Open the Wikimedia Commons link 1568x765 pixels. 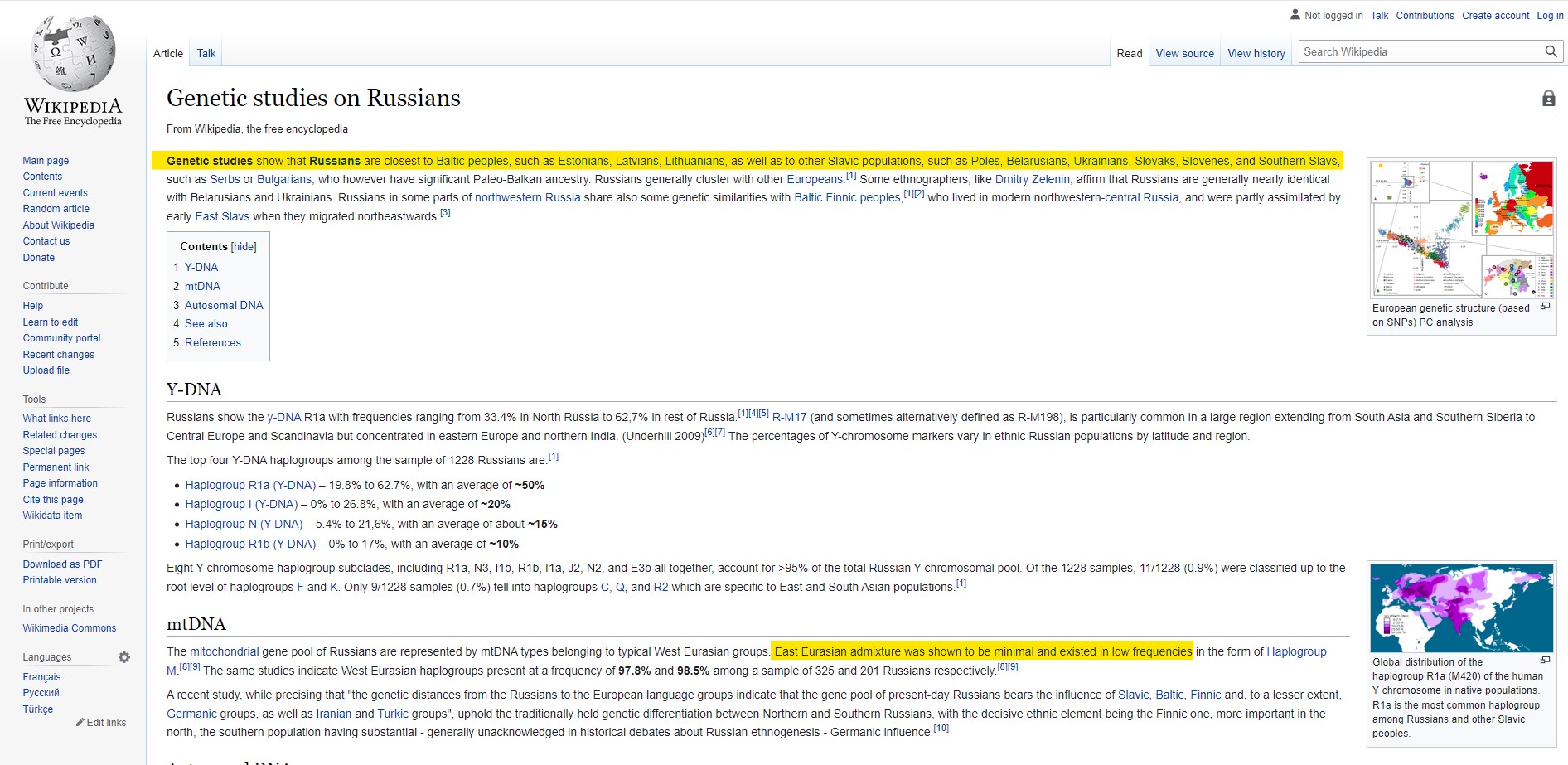(70, 628)
